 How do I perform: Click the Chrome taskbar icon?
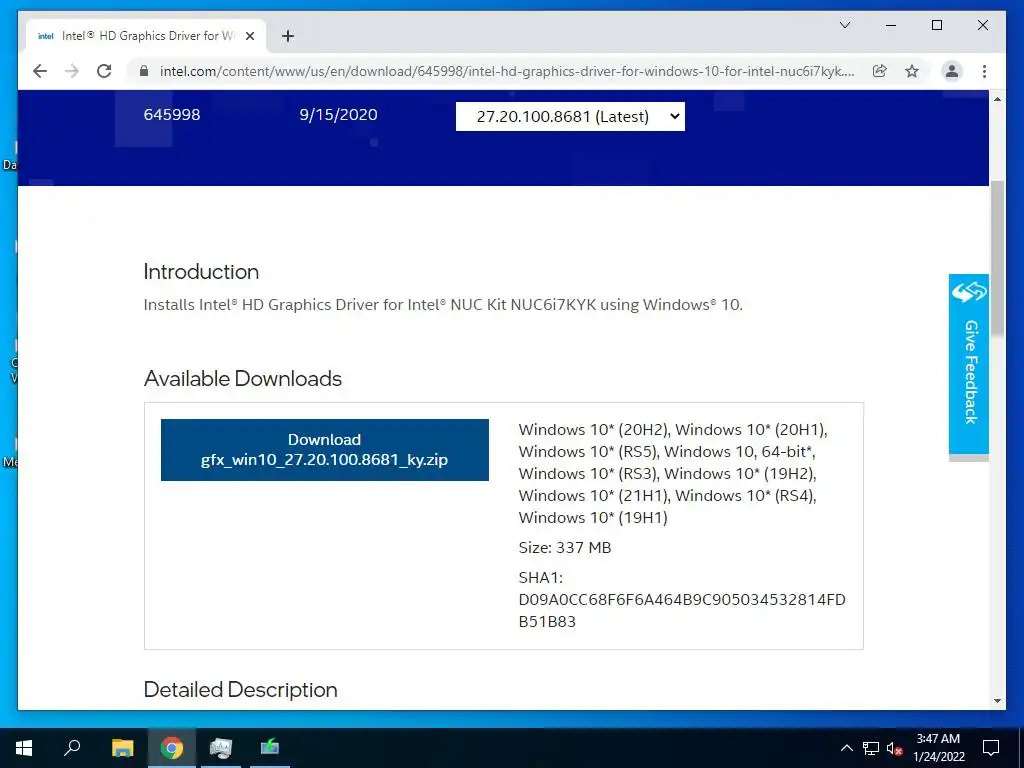pos(171,748)
